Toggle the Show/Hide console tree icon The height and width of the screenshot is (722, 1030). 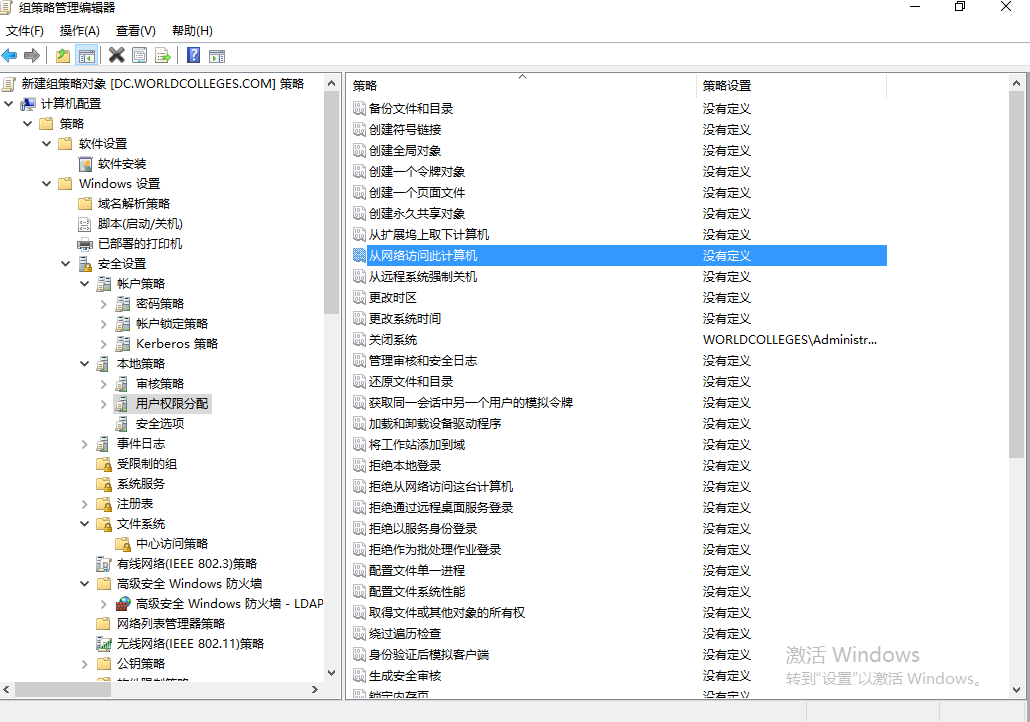click(87, 56)
